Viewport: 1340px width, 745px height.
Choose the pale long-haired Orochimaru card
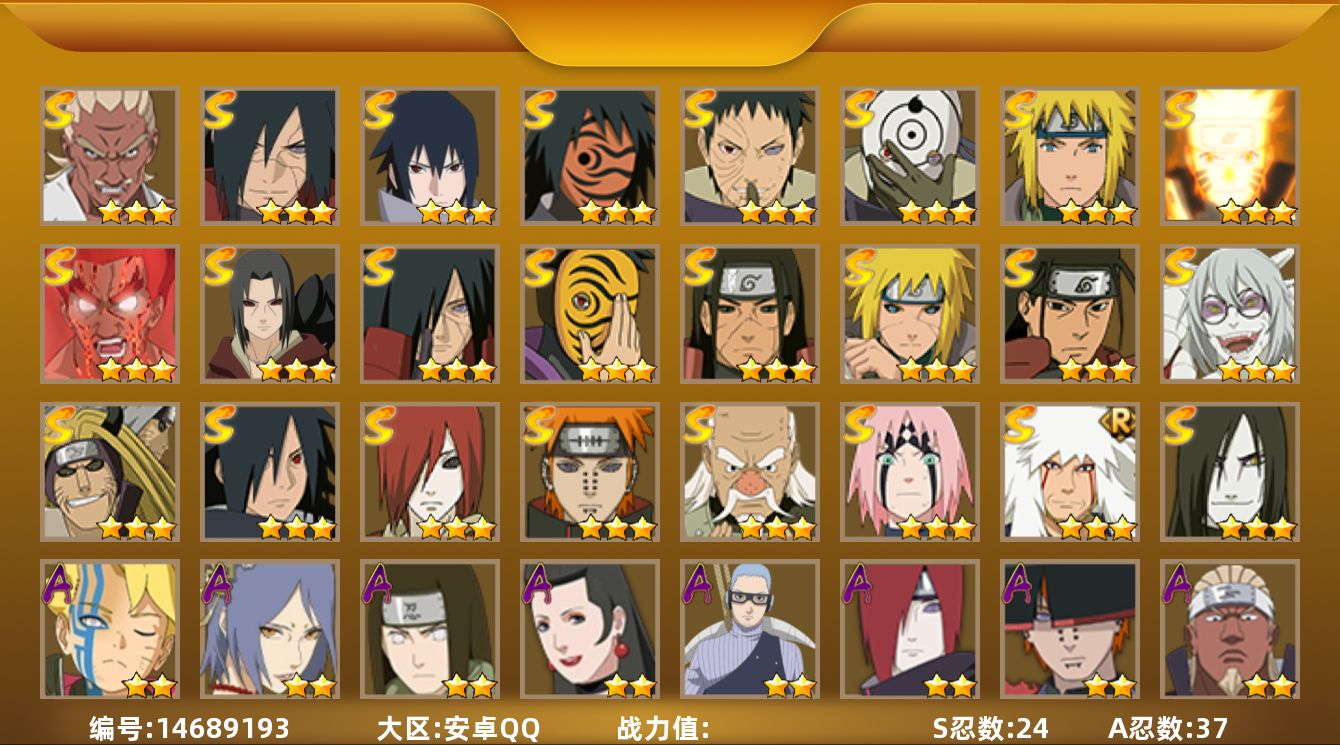[1229, 472]
